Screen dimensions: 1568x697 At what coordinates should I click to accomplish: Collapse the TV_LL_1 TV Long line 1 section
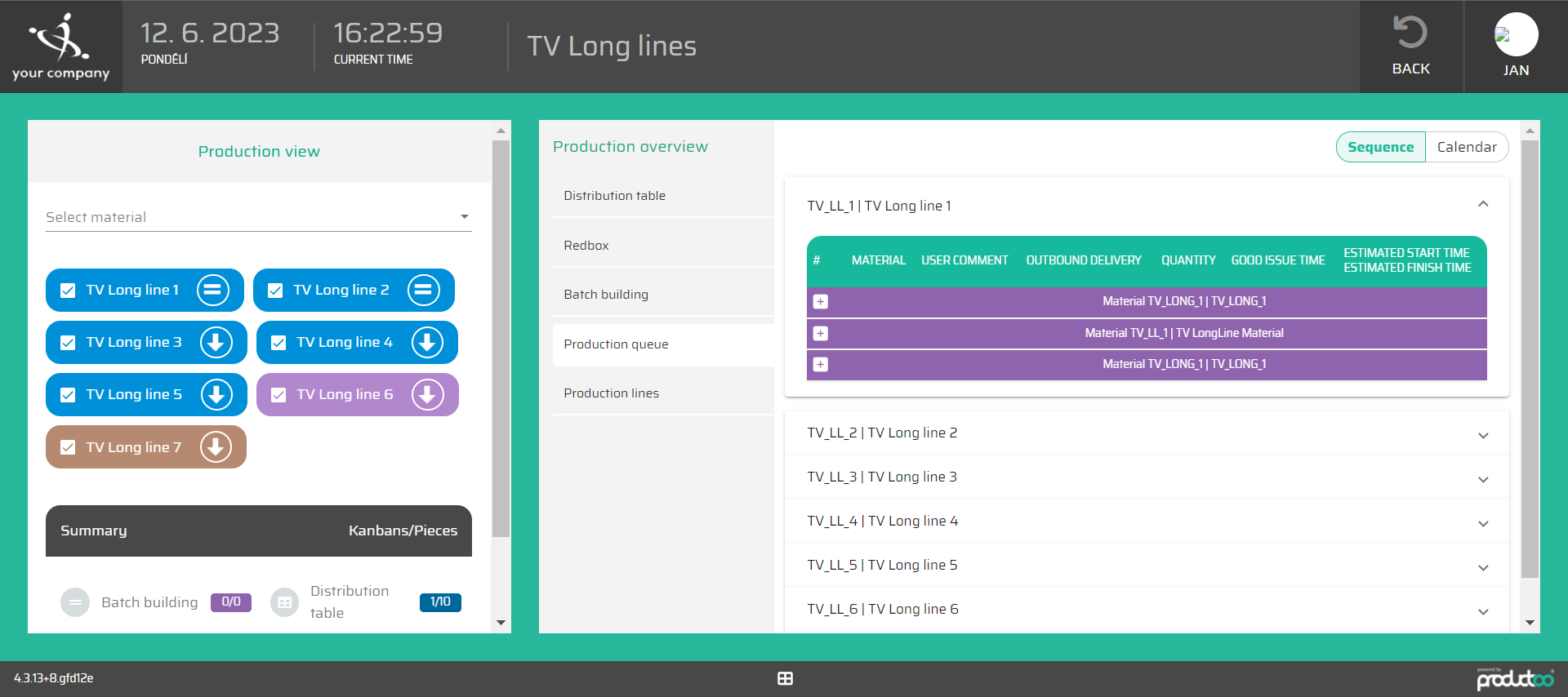[1483, 205]
